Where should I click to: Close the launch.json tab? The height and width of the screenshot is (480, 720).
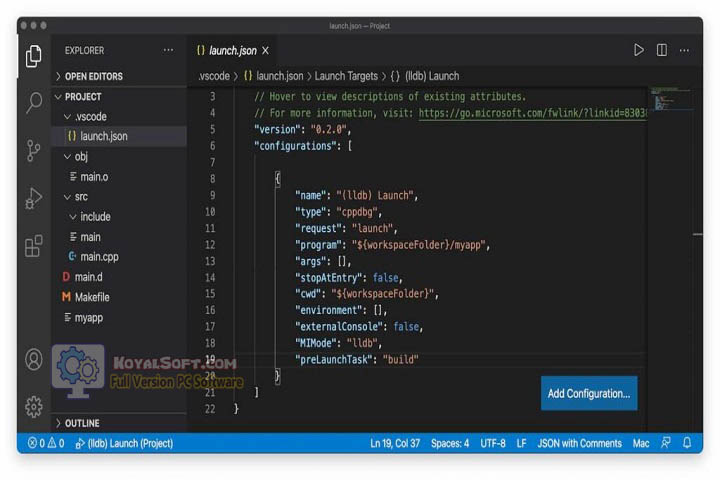(x=265, y=51)
